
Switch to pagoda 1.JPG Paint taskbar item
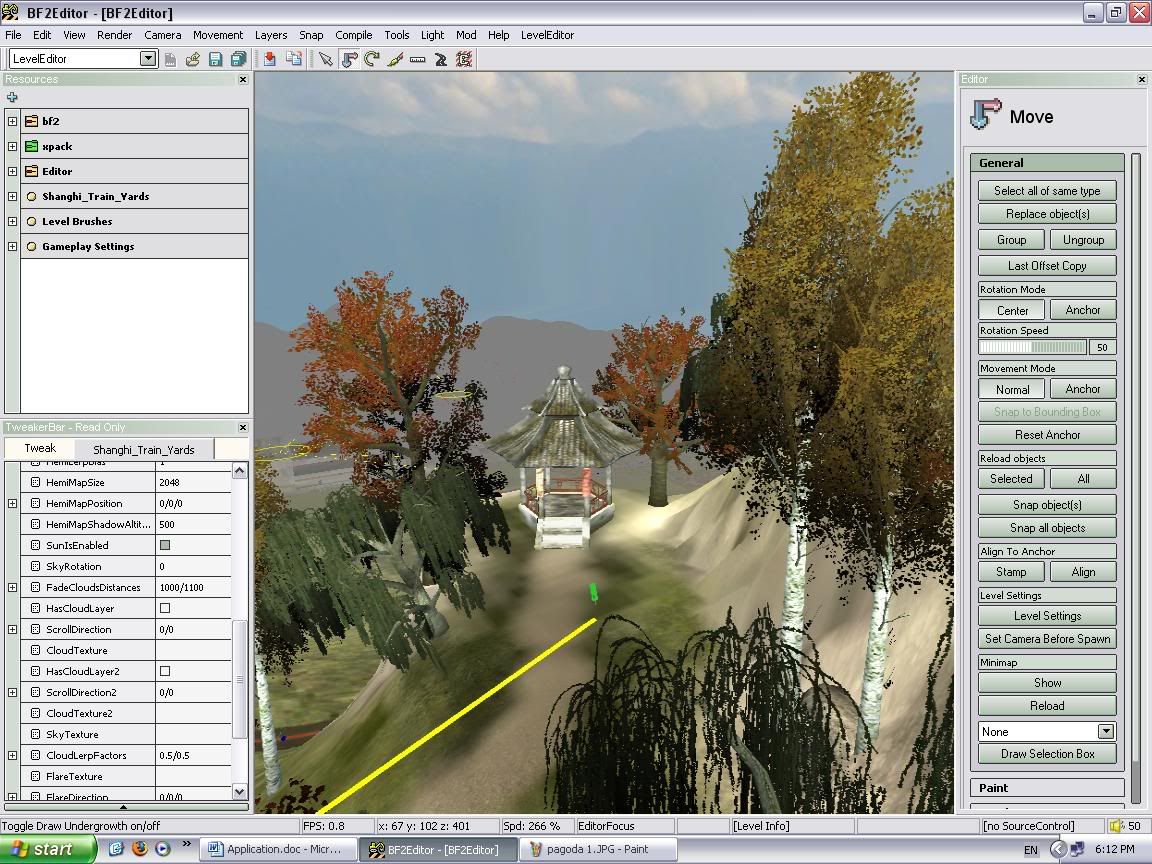599,849
